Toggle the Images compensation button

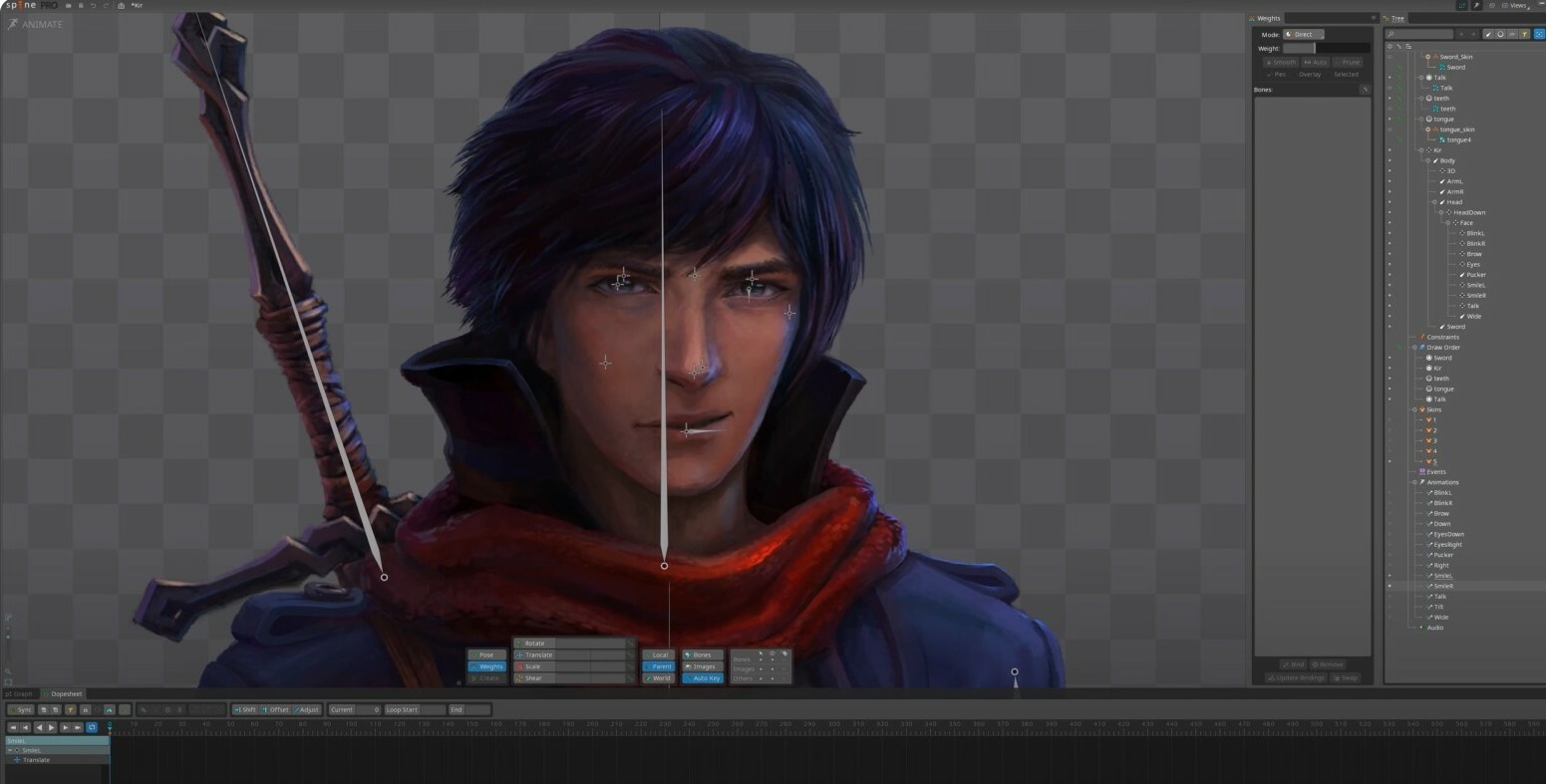[x=703, y=666]
